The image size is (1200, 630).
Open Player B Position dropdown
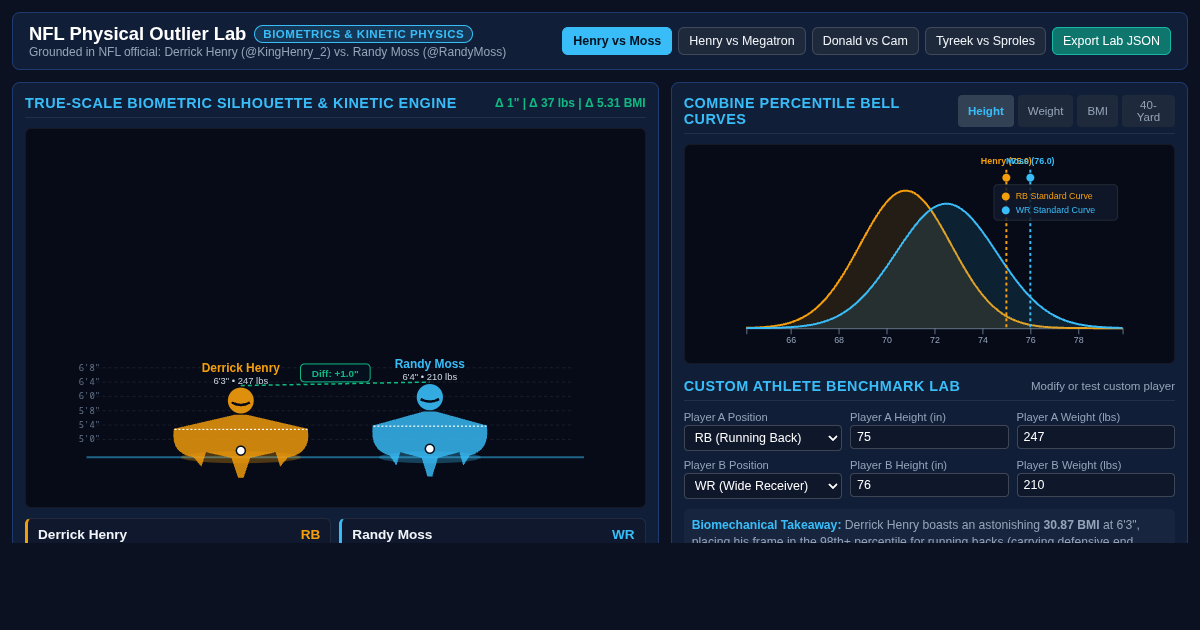click(763, 486)
